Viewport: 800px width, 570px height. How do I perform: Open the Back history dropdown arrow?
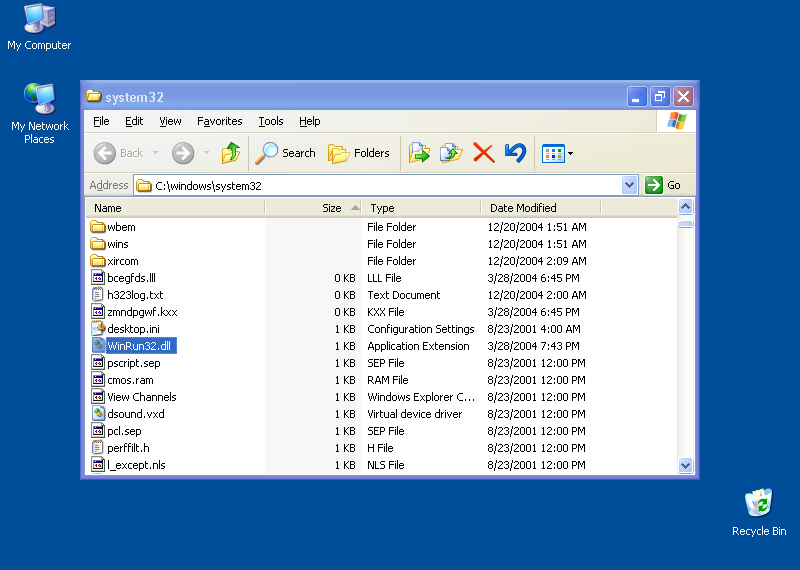coord(155,153)
